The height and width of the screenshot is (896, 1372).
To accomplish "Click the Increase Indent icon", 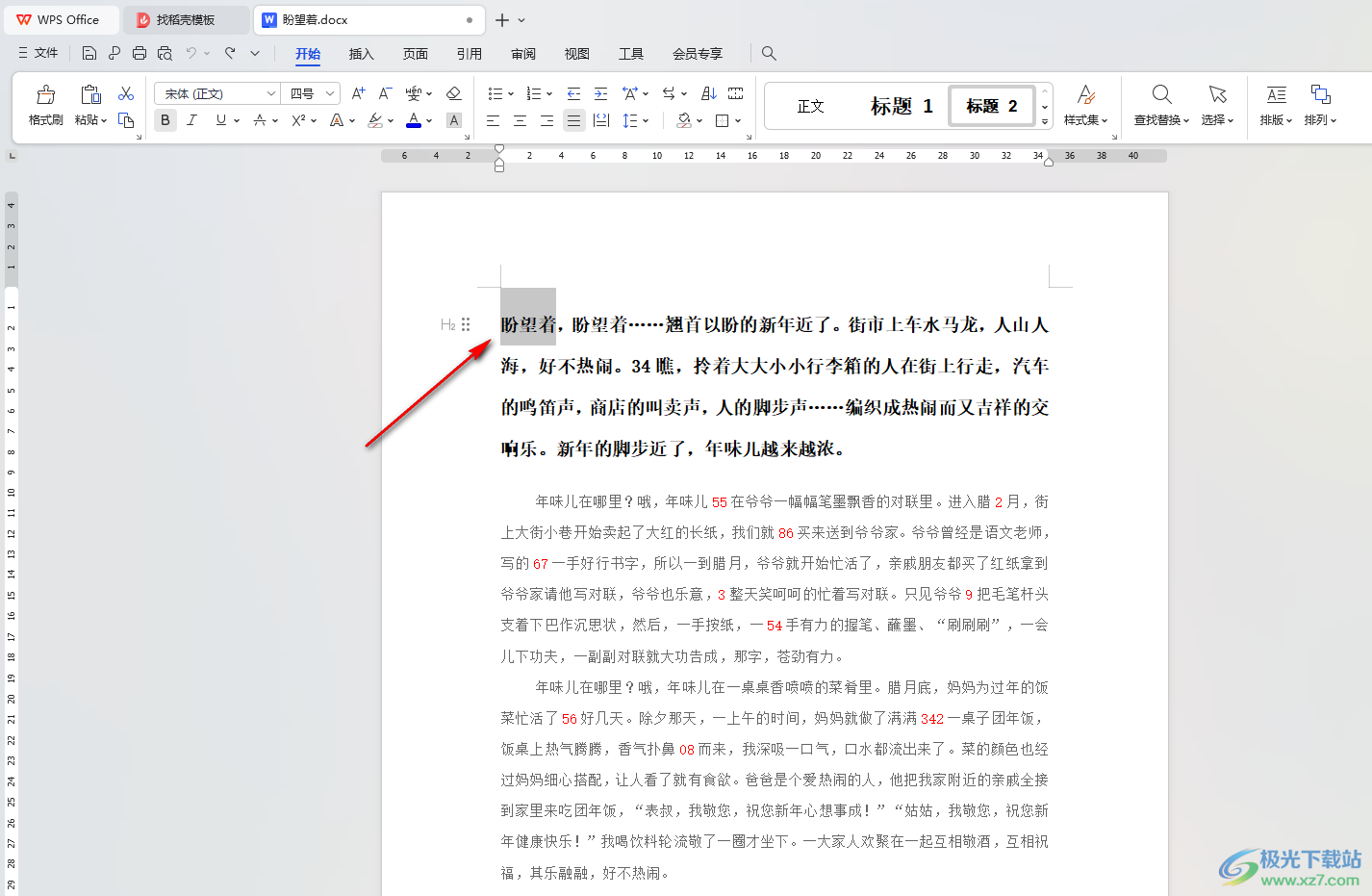I will pos(600,93).
